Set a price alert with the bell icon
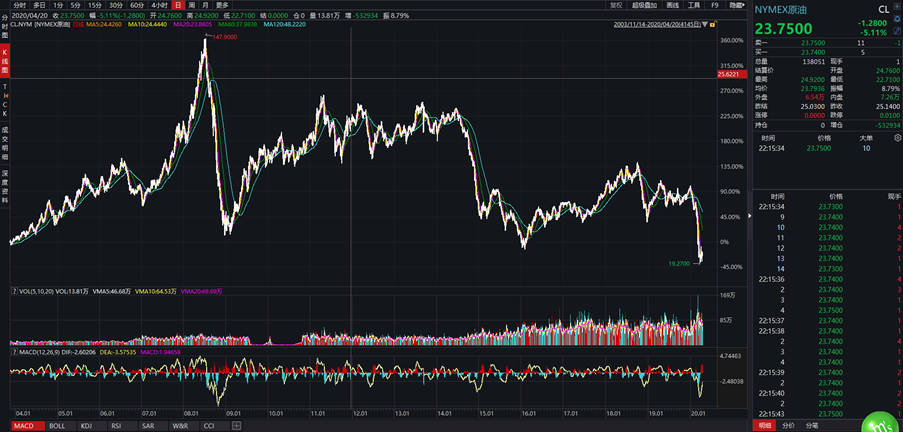Image resolution: width=903 pixels, height=432 pixels. pyautogui.click(x=897, y=20)
